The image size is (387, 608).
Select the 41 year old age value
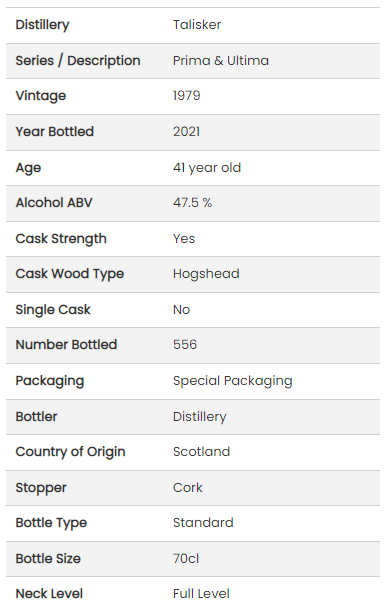pyautogui.click(x=207, y=168)
